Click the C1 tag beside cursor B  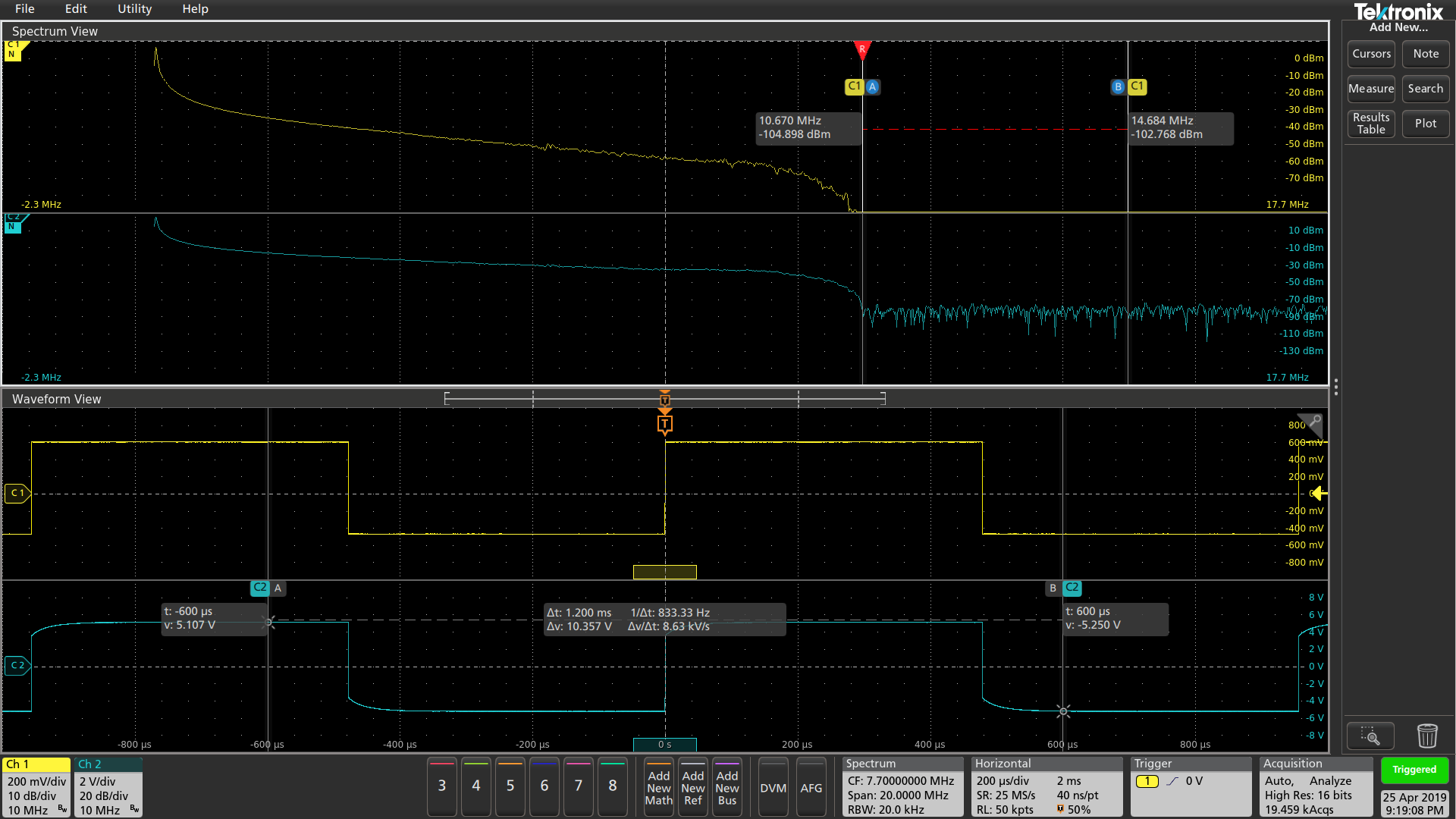[1137, 86]
